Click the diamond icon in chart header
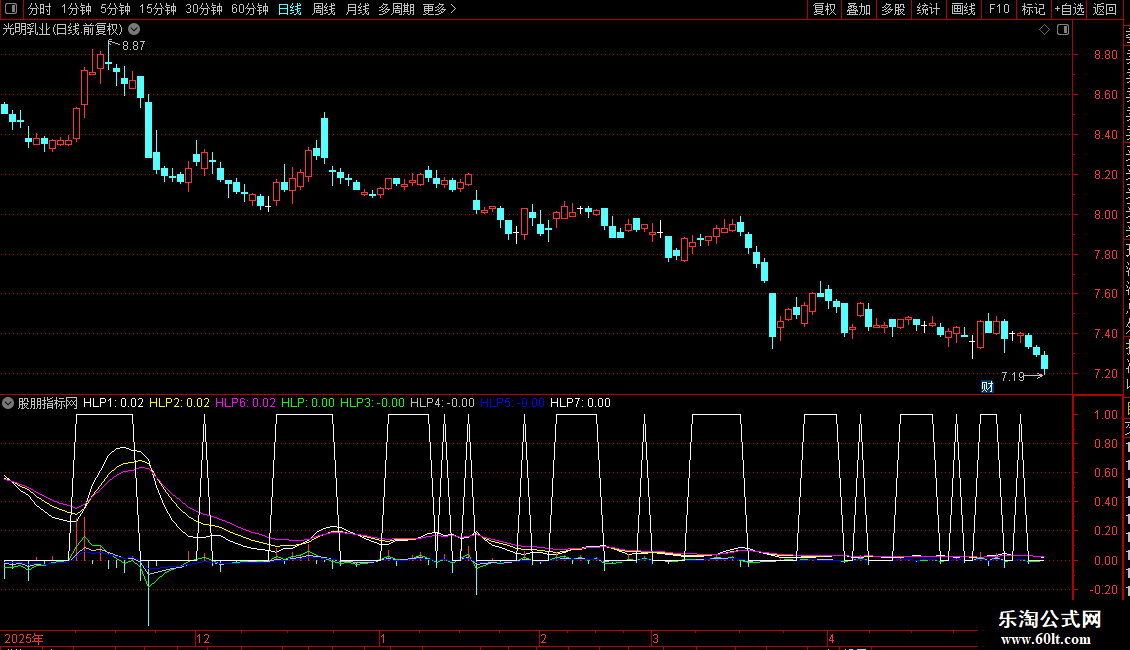 pos(1044,30)
